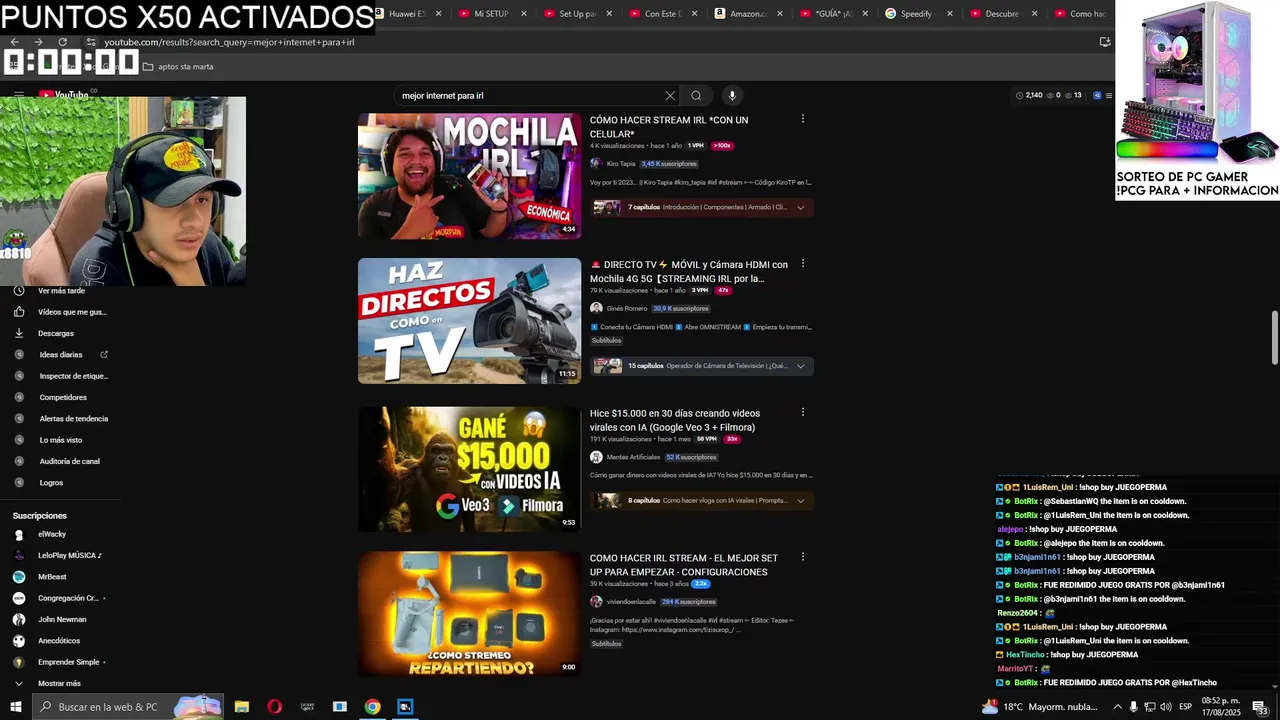Open File Explorer from taskbar

click(242, 707)
